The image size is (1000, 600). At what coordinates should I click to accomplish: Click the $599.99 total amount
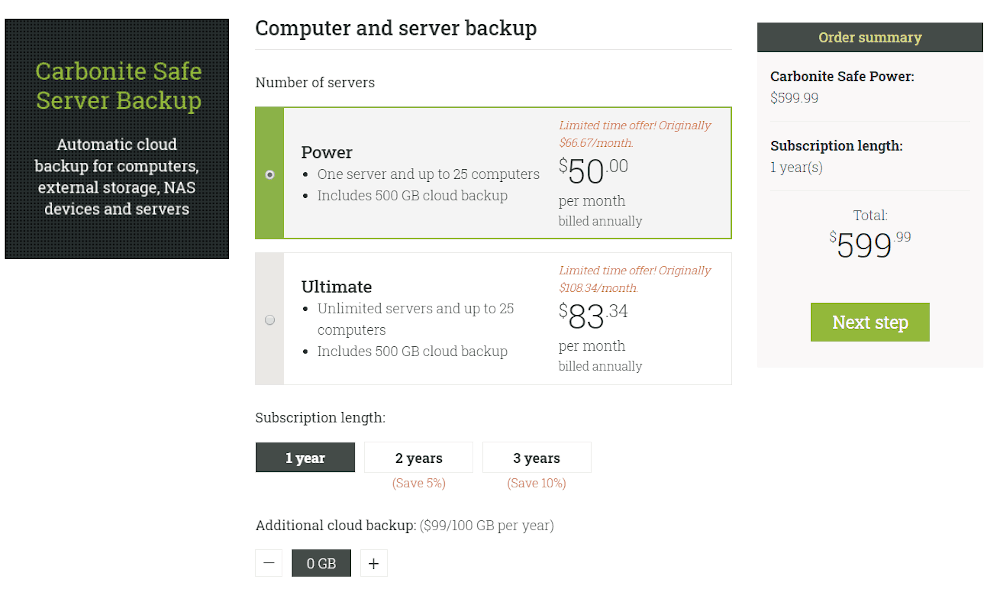[870, 244]
